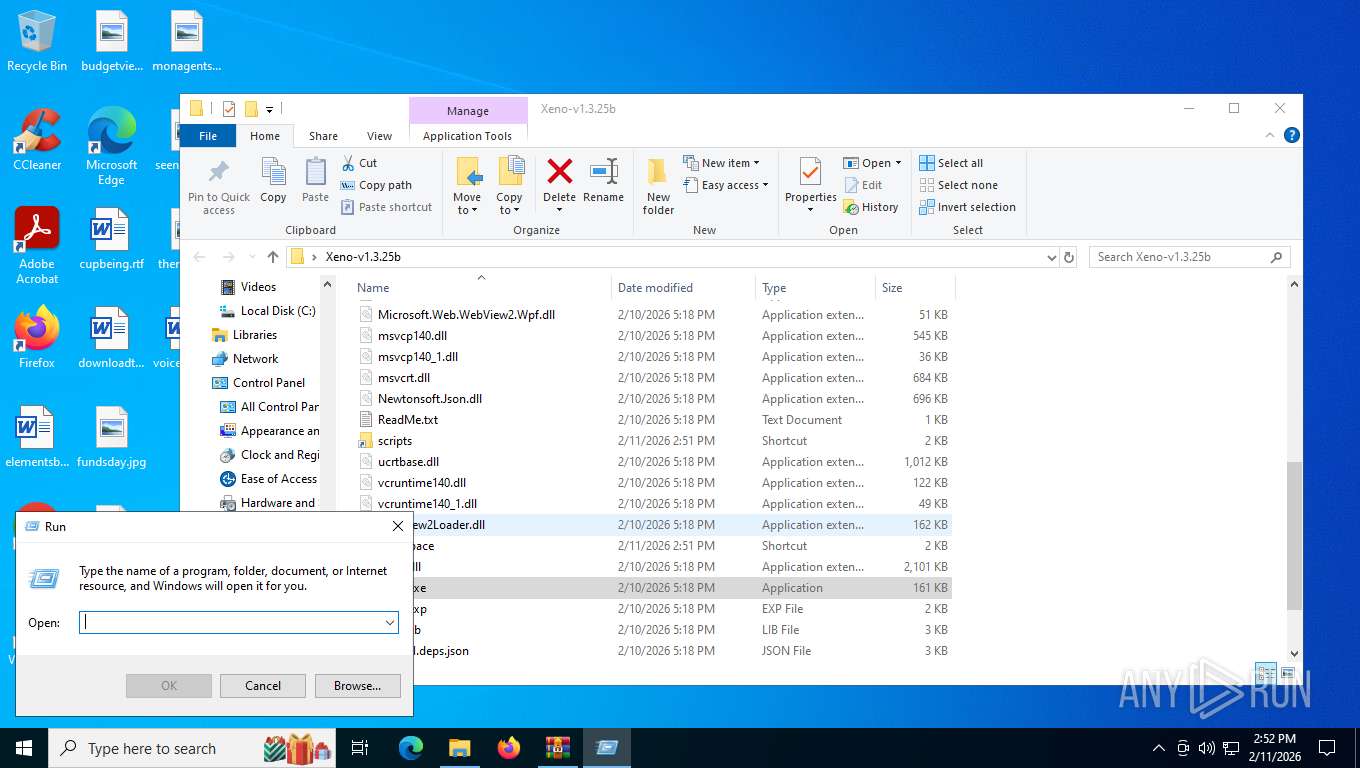Click the Up navigation arrow
This screenshot has width=1360, height=768.
273,257
